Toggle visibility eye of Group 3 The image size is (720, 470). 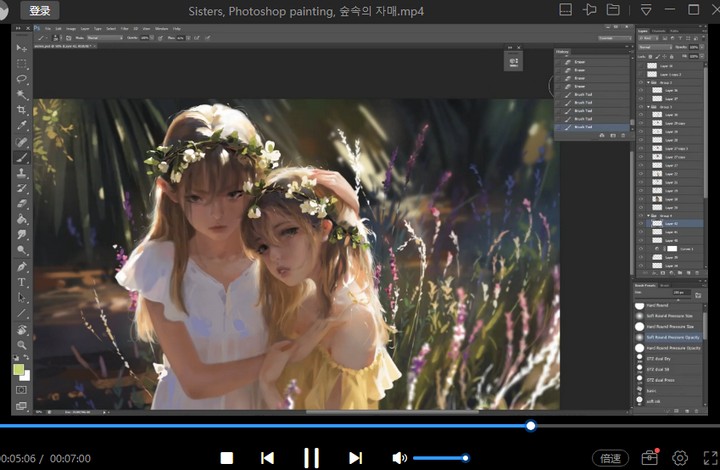[x=641, y=106]
